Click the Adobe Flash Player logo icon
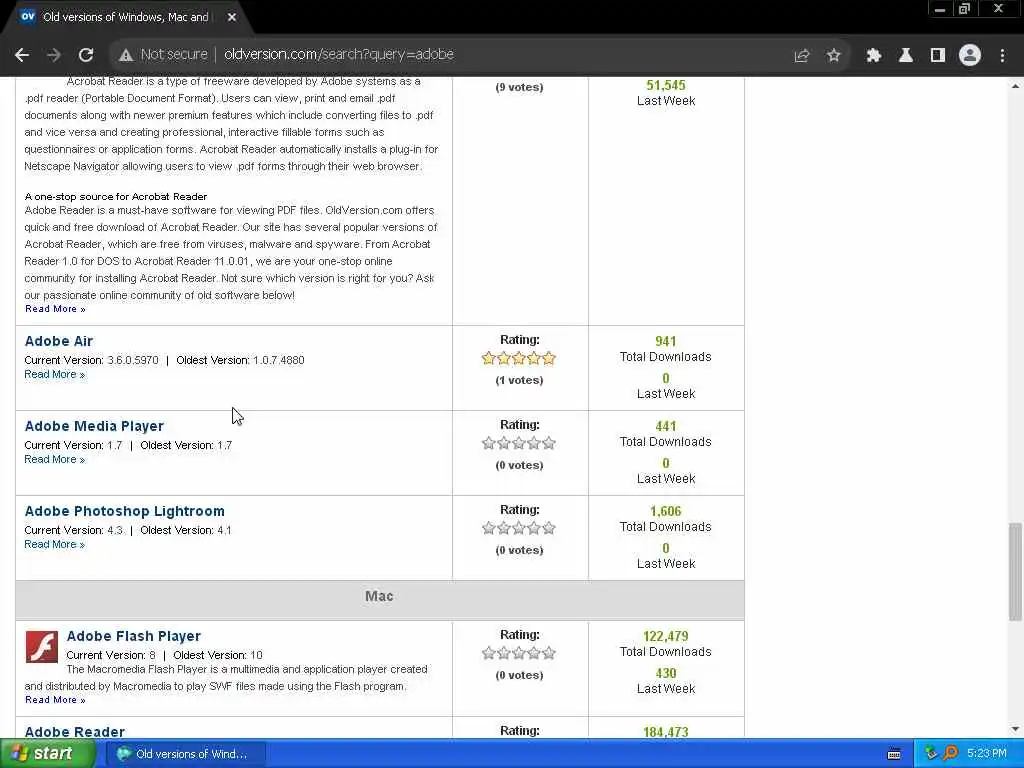 [42, 647]
